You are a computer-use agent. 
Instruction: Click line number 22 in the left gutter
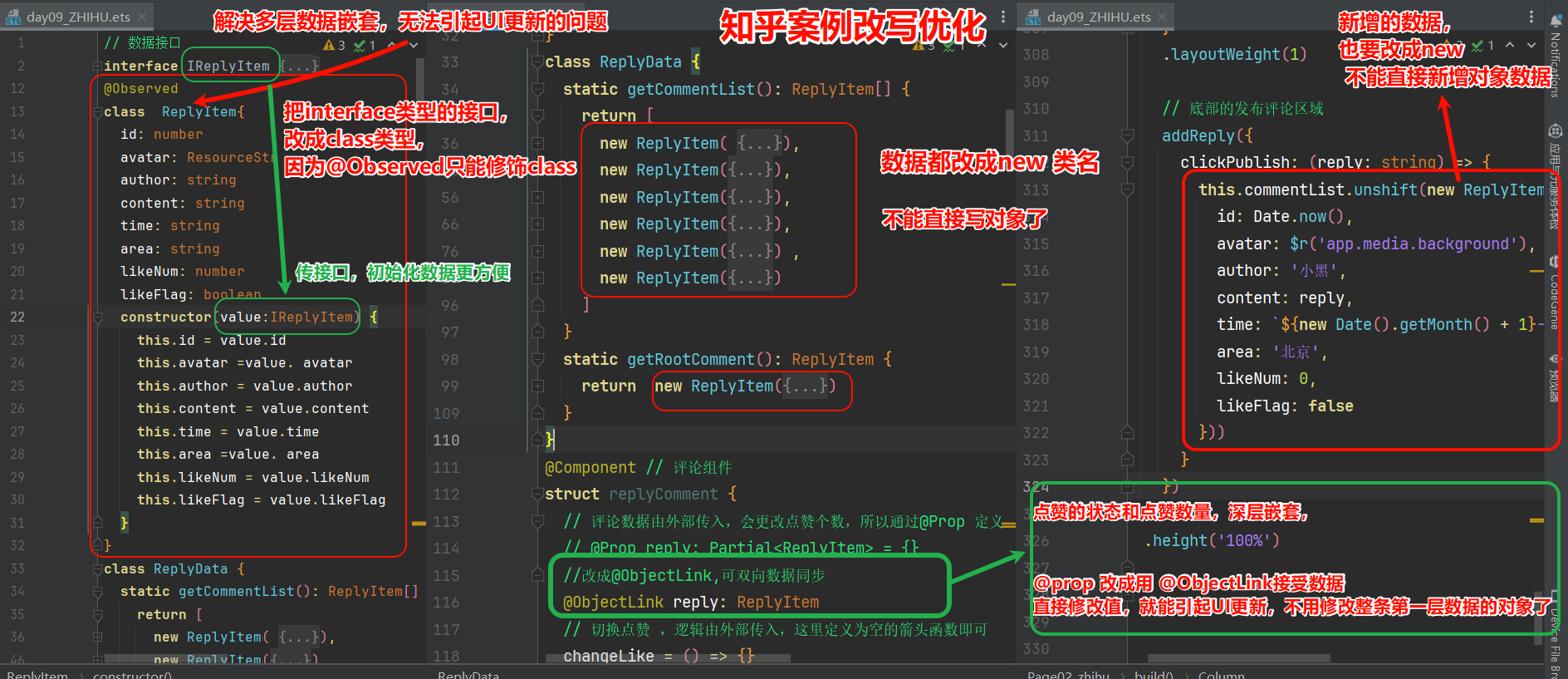[x=17, y=317]
